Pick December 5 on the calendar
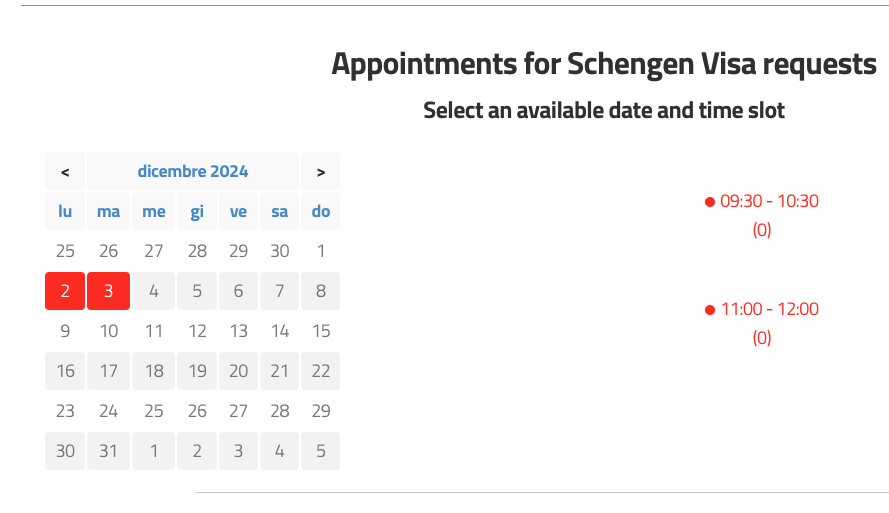Screen dimensions: 889x513 [x=197, y=291]
